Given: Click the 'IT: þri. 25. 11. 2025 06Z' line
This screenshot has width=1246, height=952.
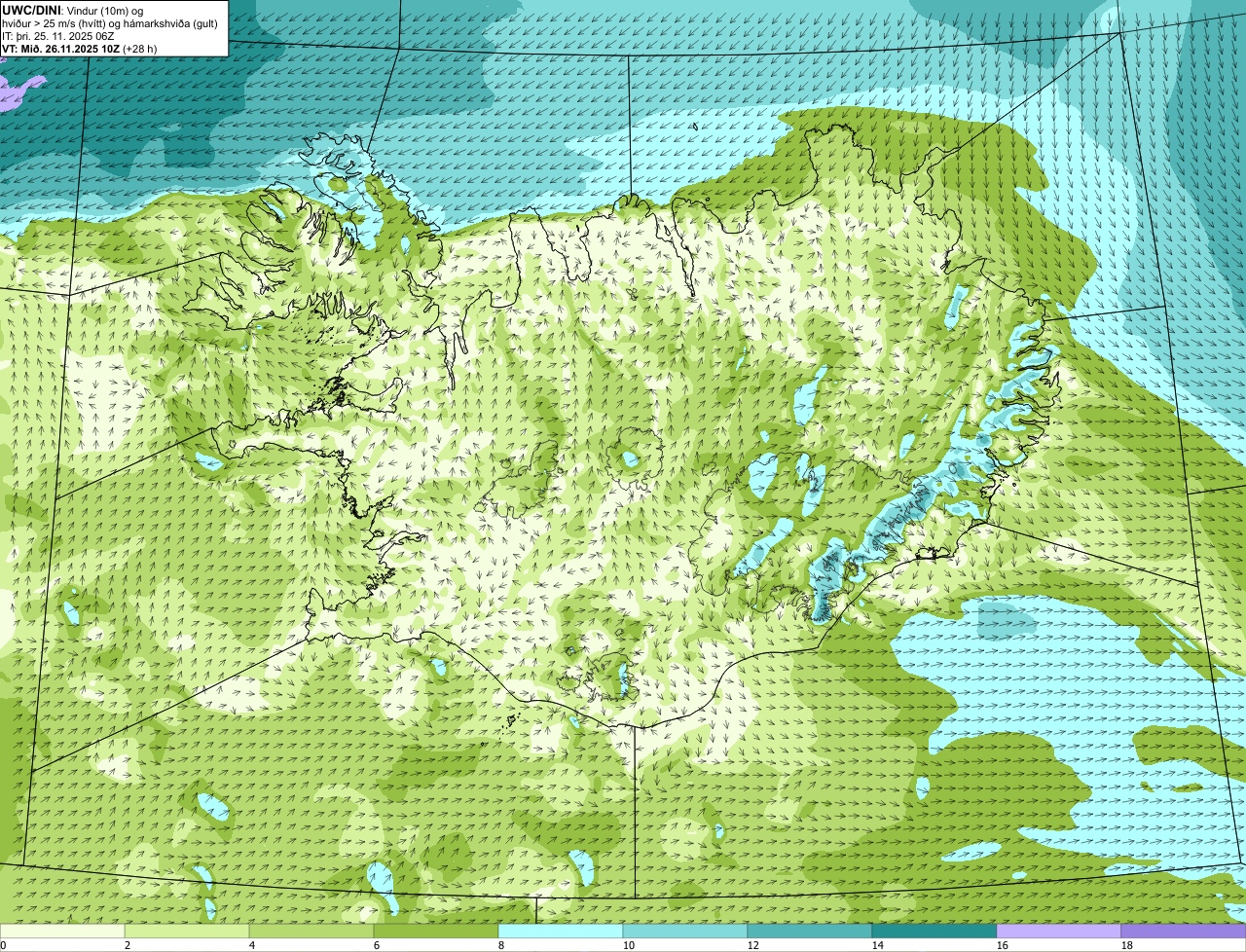Looking at the screenshot, I should (58, 36).
